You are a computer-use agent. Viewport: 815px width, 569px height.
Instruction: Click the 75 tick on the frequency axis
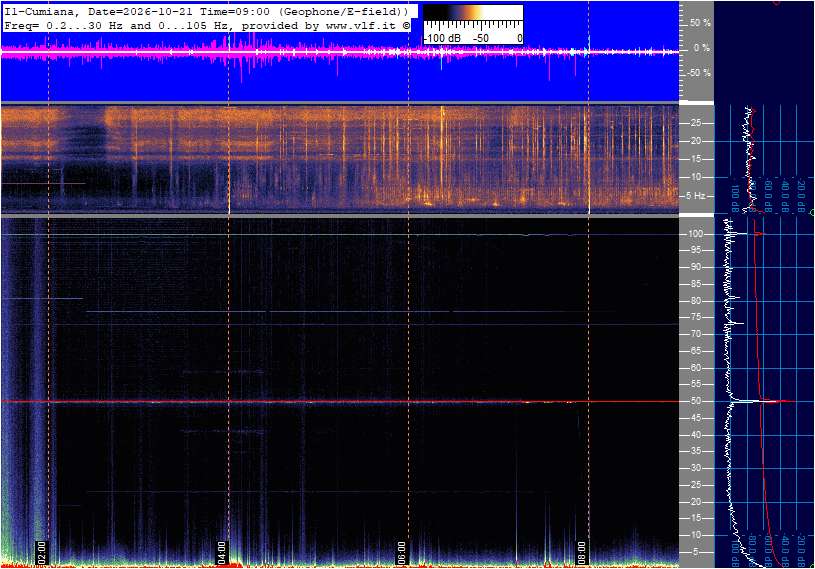pos(695,317)
